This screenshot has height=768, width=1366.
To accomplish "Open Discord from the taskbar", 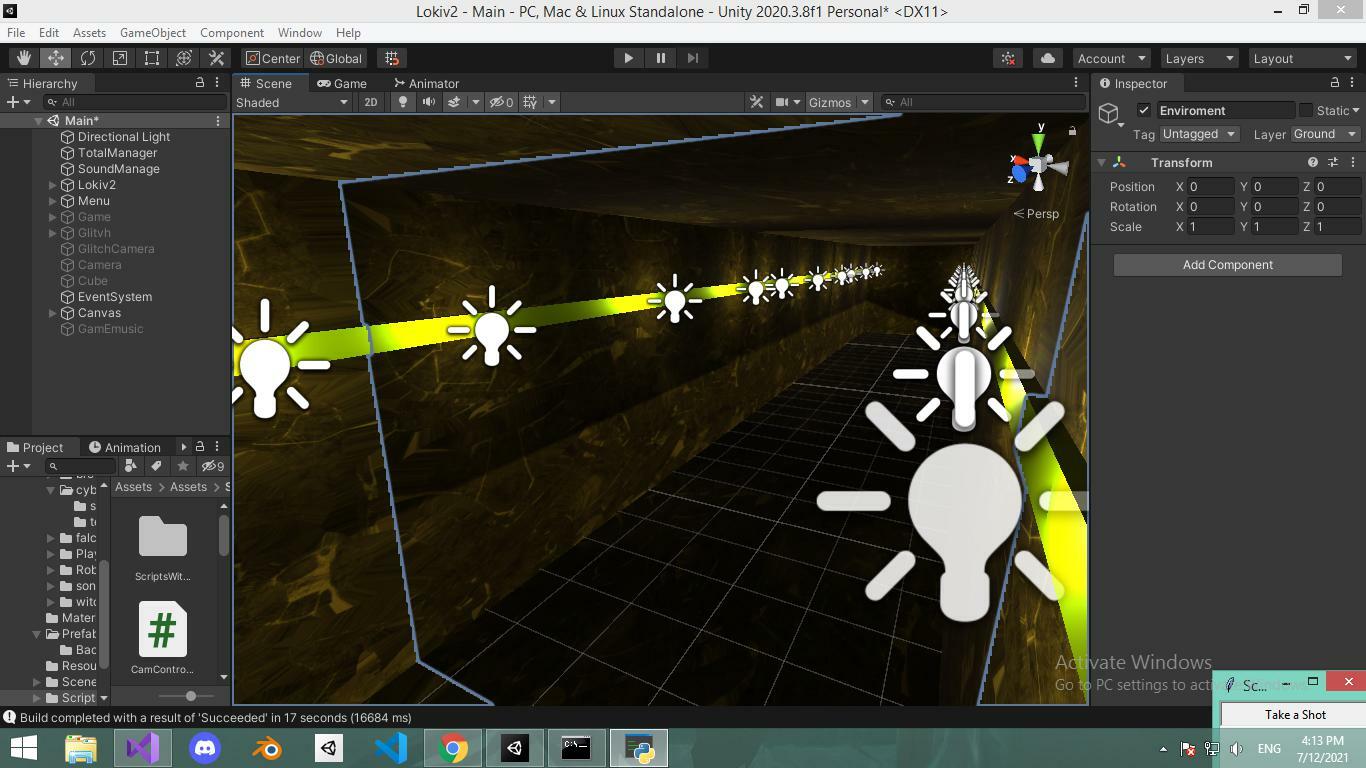I will 205,748.
